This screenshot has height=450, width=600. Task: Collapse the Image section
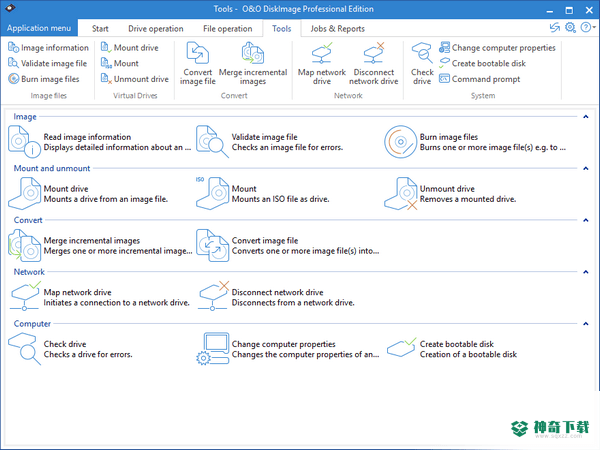585,117
